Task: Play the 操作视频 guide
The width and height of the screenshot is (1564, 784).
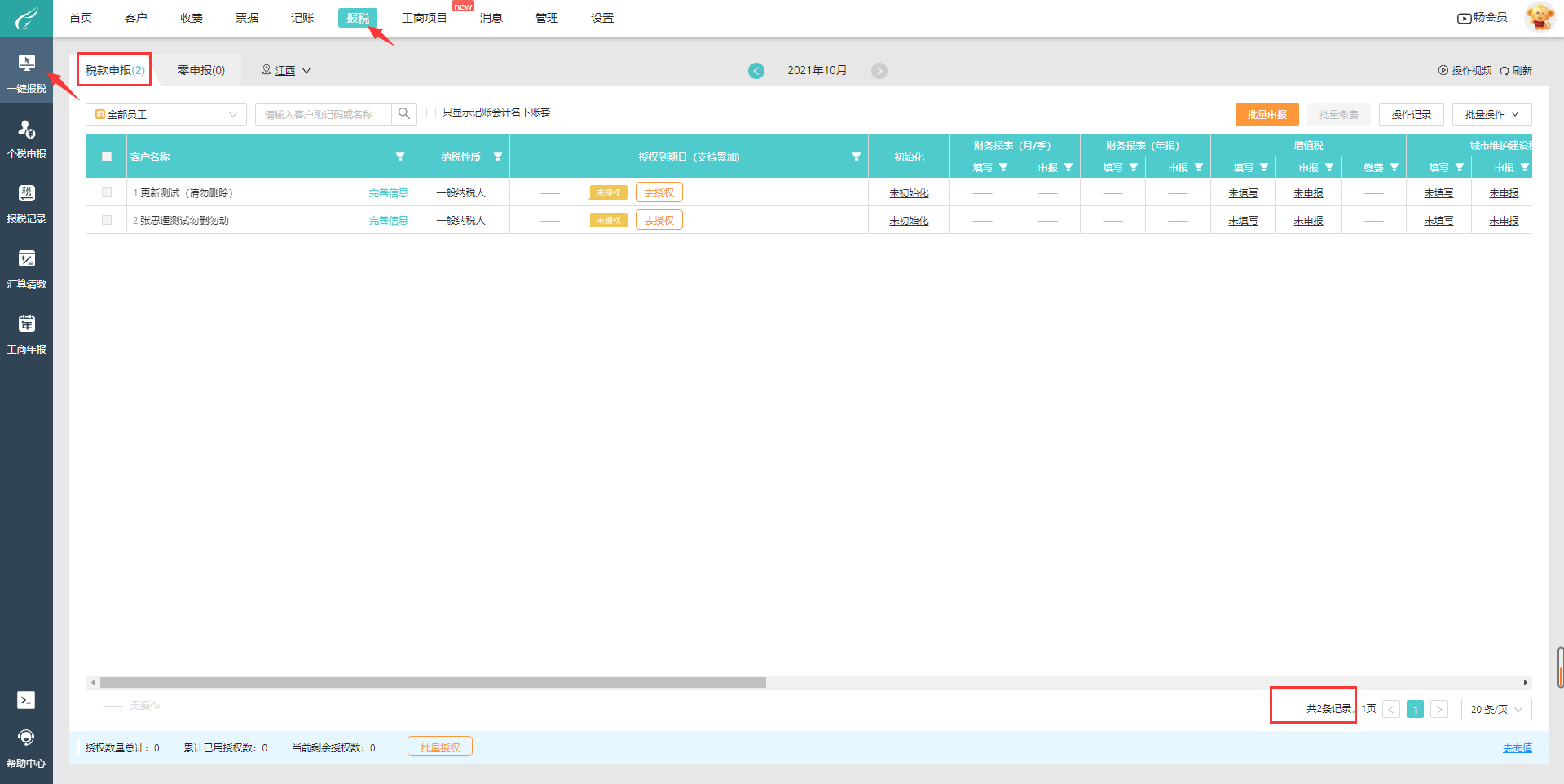Action: 1465,71
